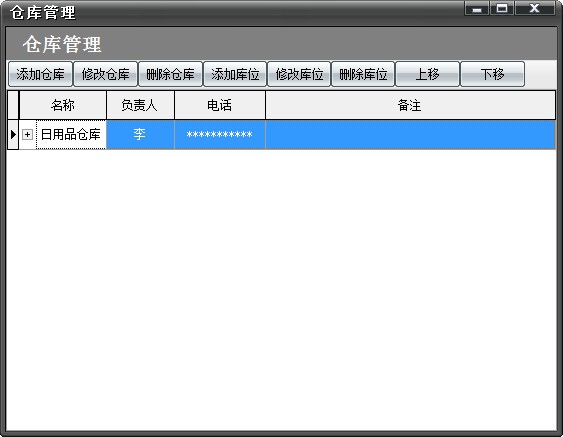Expand the 日用品仓库 row plus icon
The width and height of the screenshot is (563, 437).
point(27,135)
